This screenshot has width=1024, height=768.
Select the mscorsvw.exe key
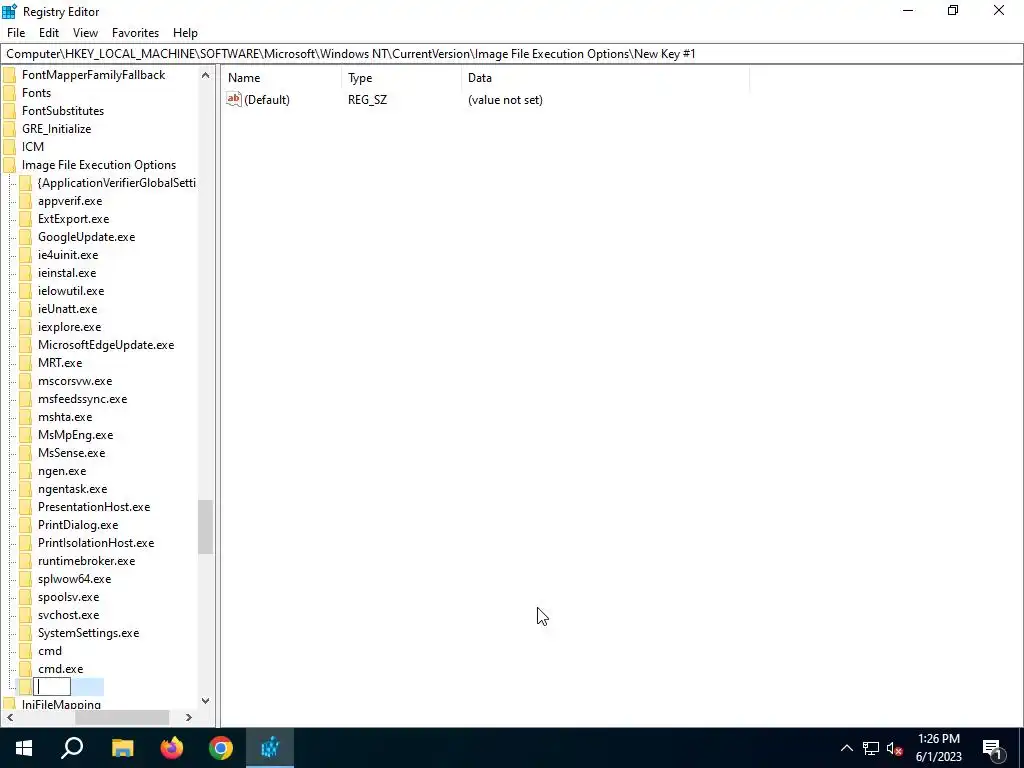(74, 381)
